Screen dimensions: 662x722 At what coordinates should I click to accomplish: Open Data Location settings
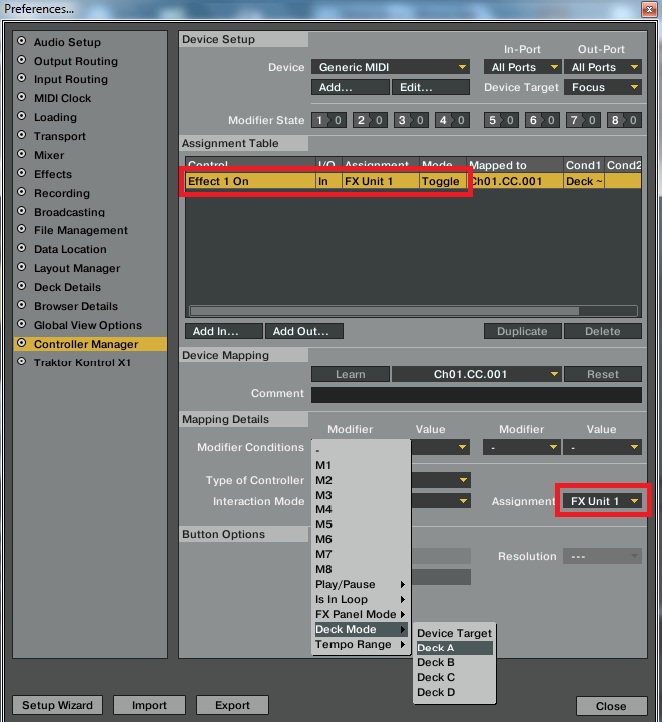click(70, 249)
